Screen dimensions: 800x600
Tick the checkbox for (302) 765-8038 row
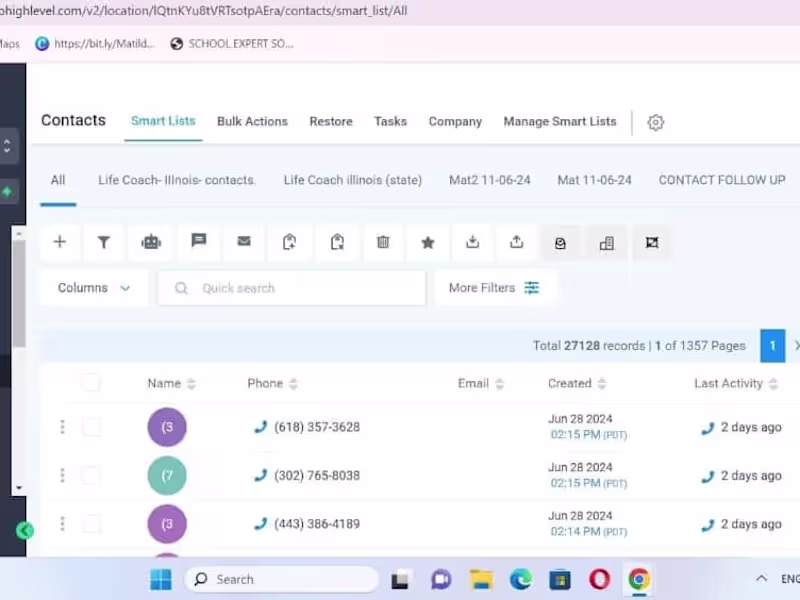[91, 475]
